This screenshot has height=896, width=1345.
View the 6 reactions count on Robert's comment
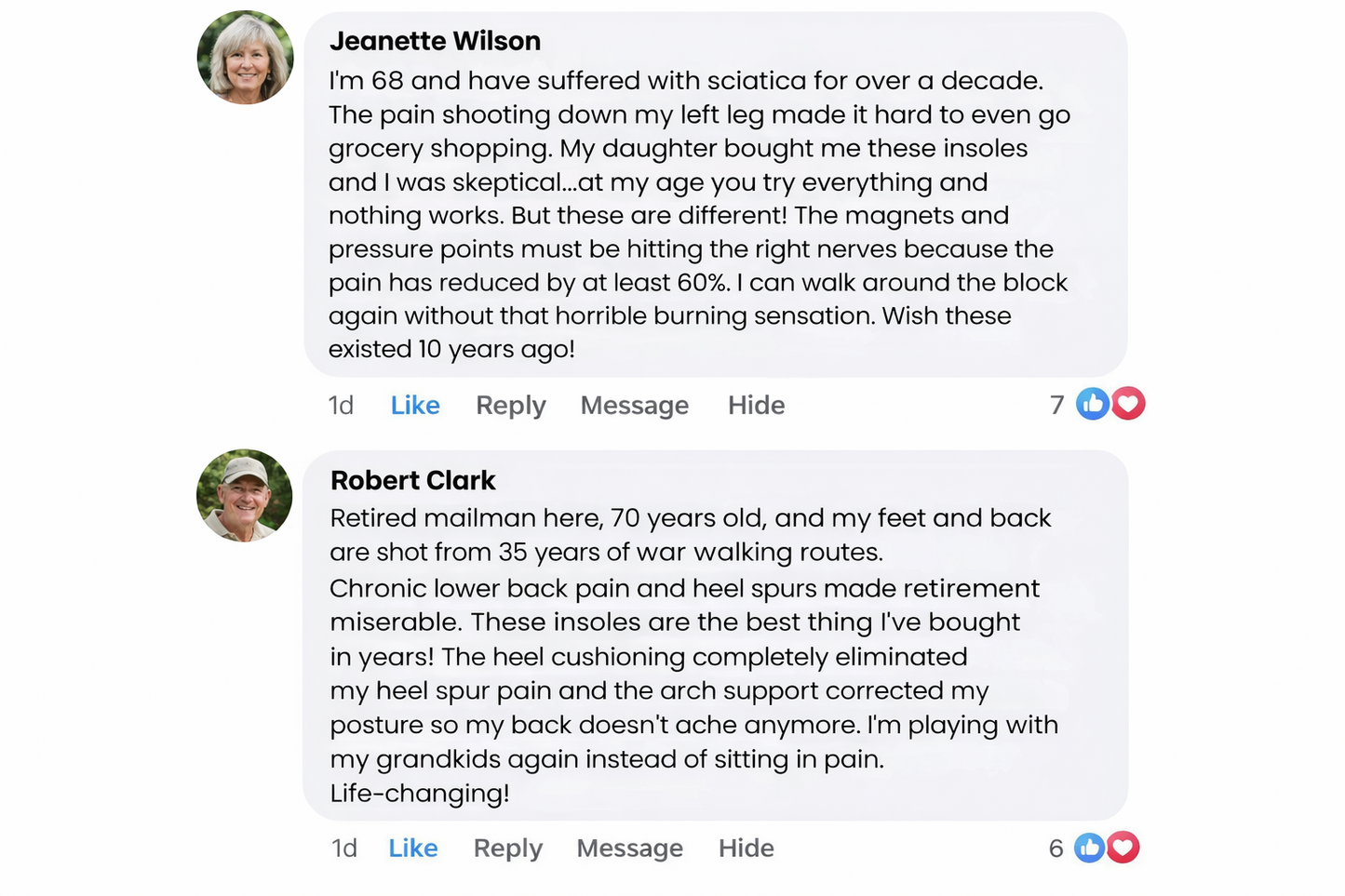(1056, 849)
